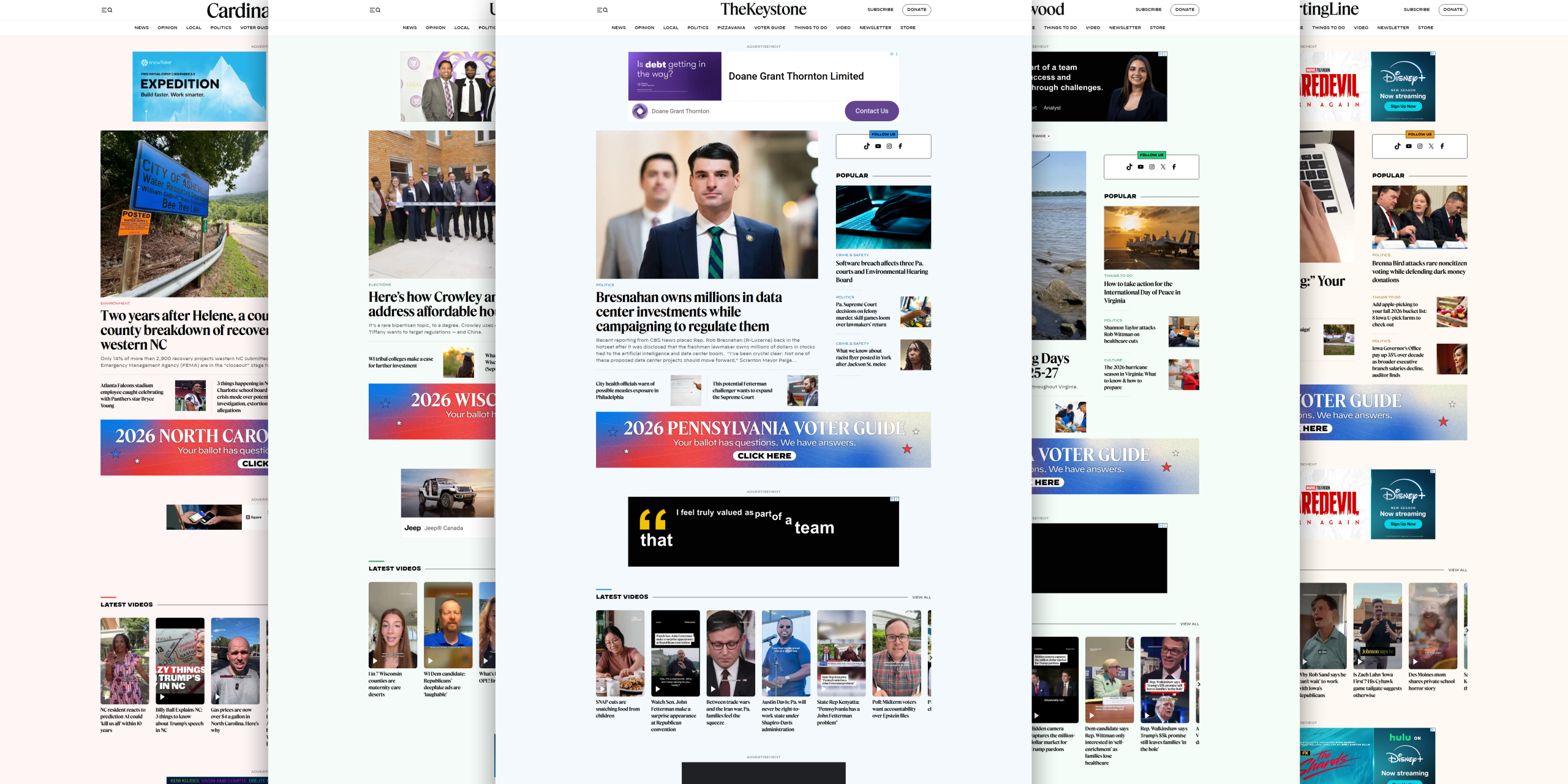Click the Facebook icon in the Dogwood Follow Us box
This screenshot has height=784, width=1568.
pos(1174,167)
